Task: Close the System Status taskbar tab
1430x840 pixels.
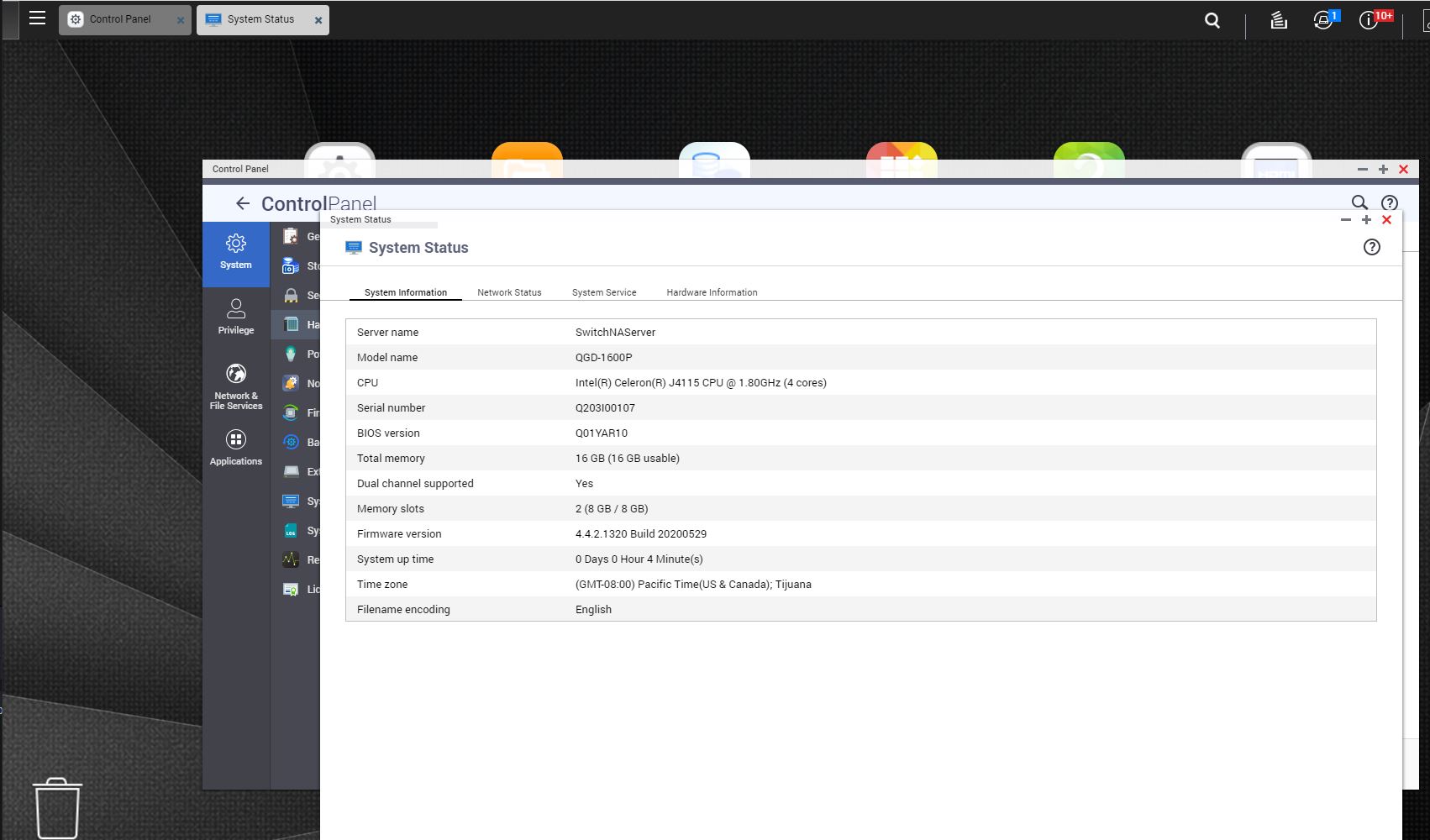Action: pos(318,20)
